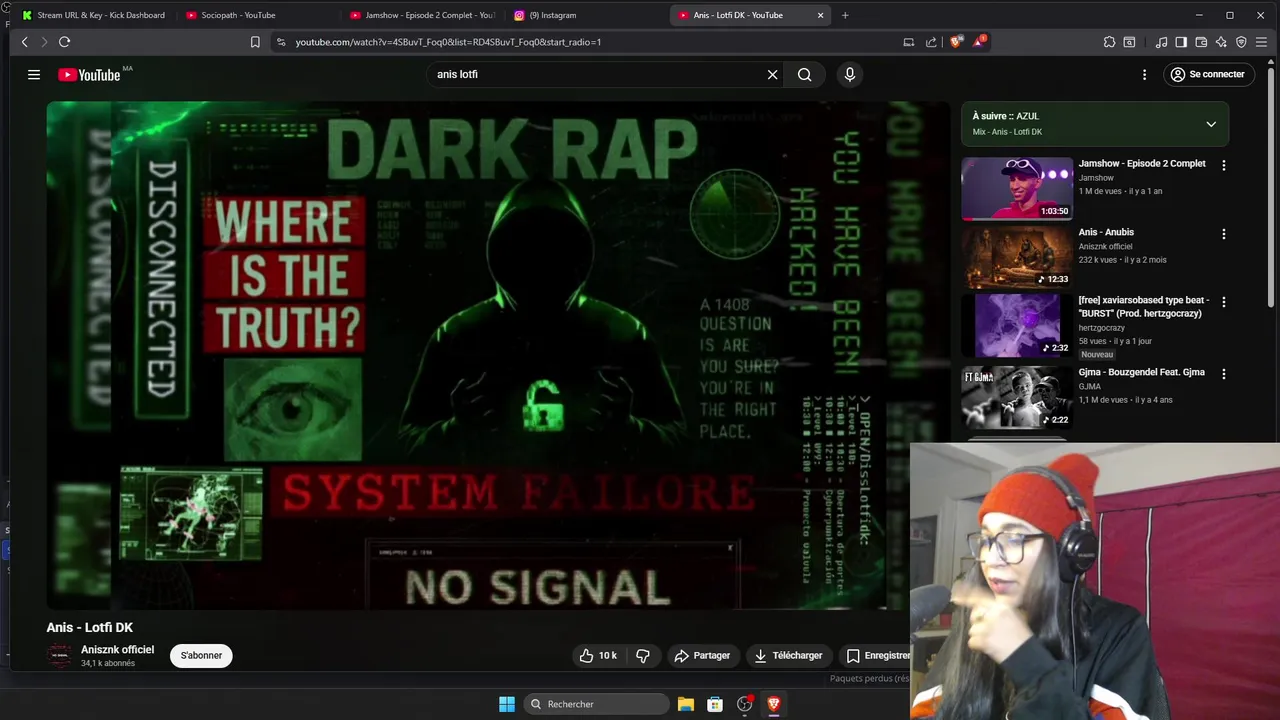Screen dimensions: 1280x720
Task: Click the taskbar Rechercher search box
Action: point(597,704)
